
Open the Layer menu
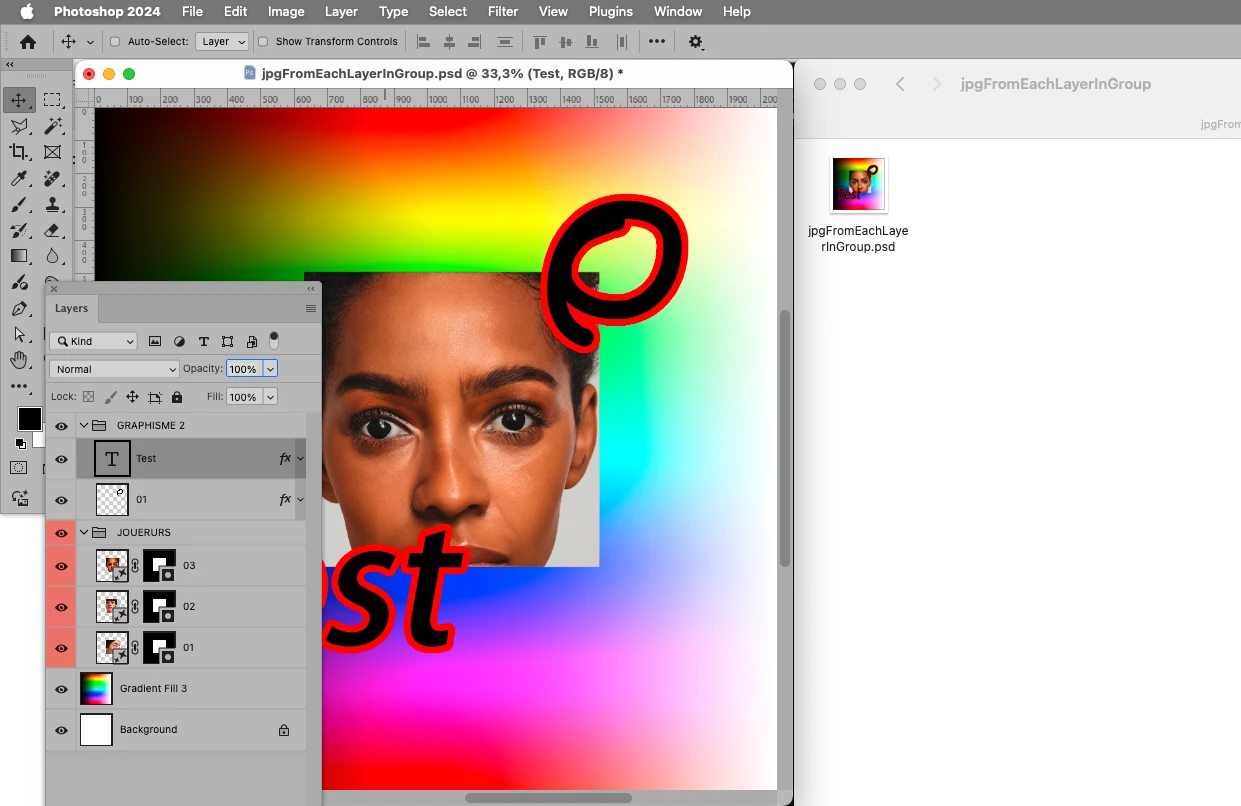[x=341, y=12]
